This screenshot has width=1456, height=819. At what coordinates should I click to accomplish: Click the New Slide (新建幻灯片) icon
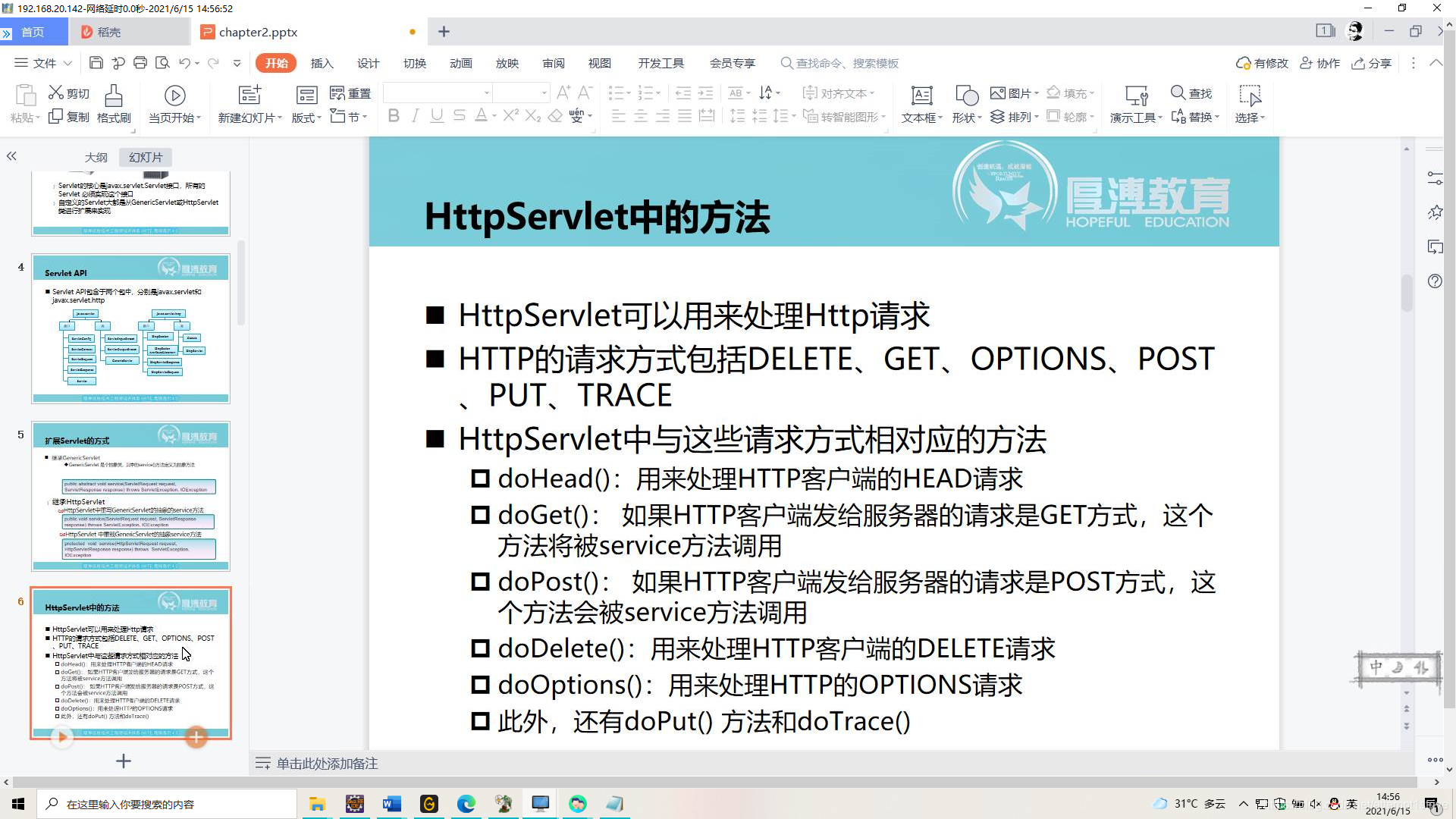click(x=249, y=95)
